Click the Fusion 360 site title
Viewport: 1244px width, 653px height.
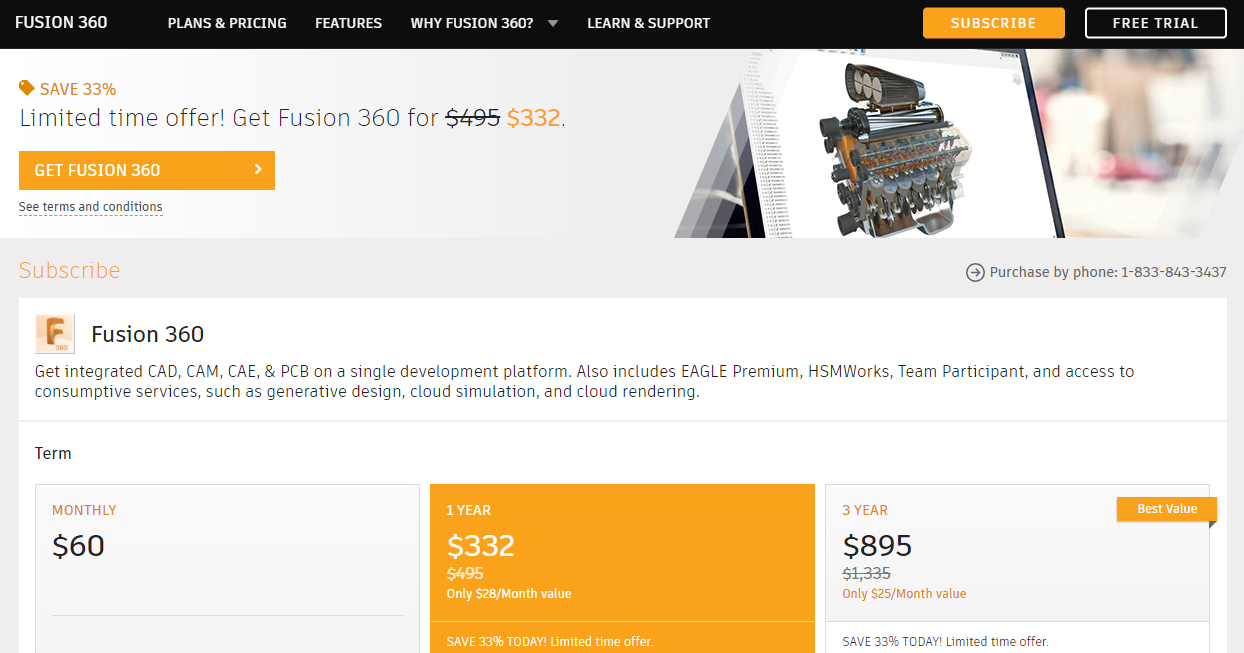[61, 22]
